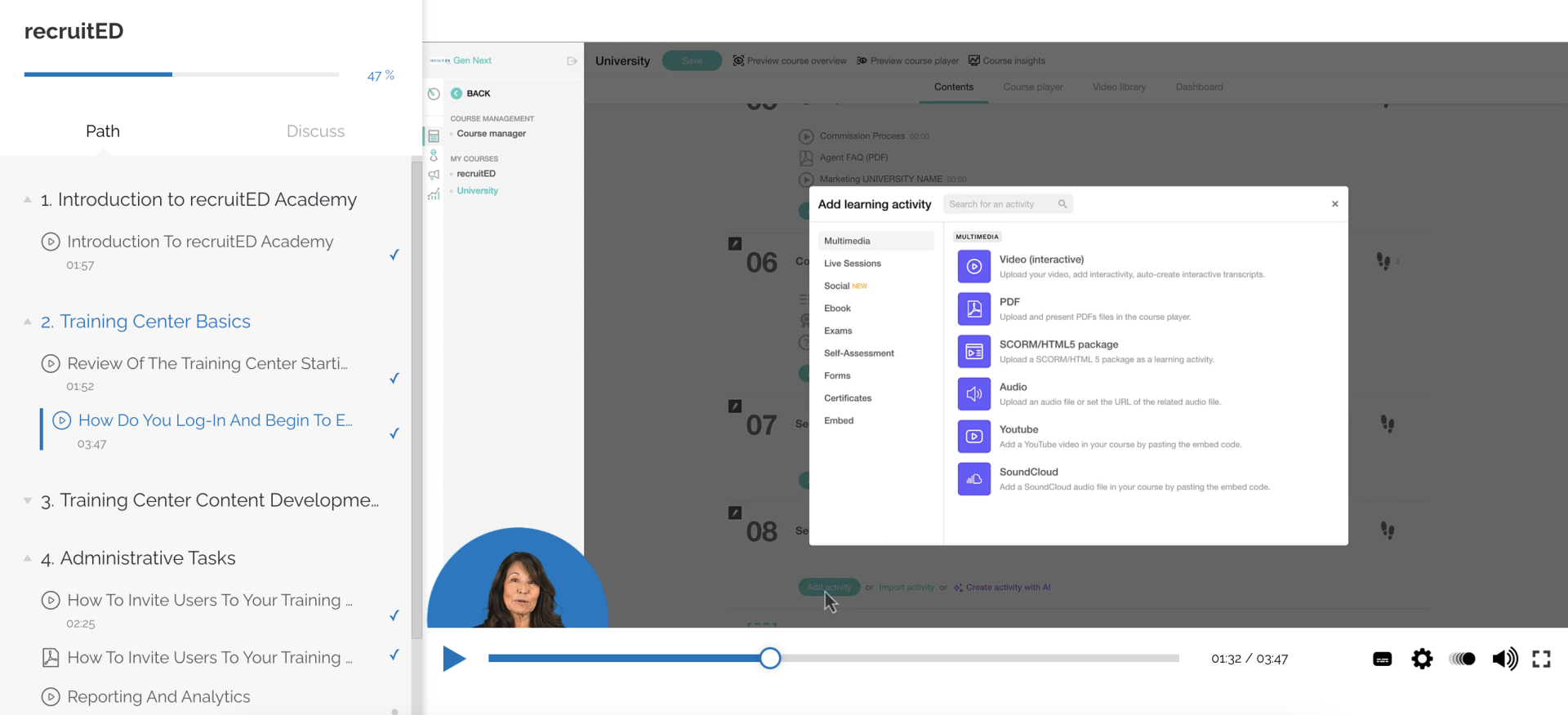Viewport: 1568px width, 715px height.
Task: Select the Video (interactive) activity icon
Action: click(973, 266)
